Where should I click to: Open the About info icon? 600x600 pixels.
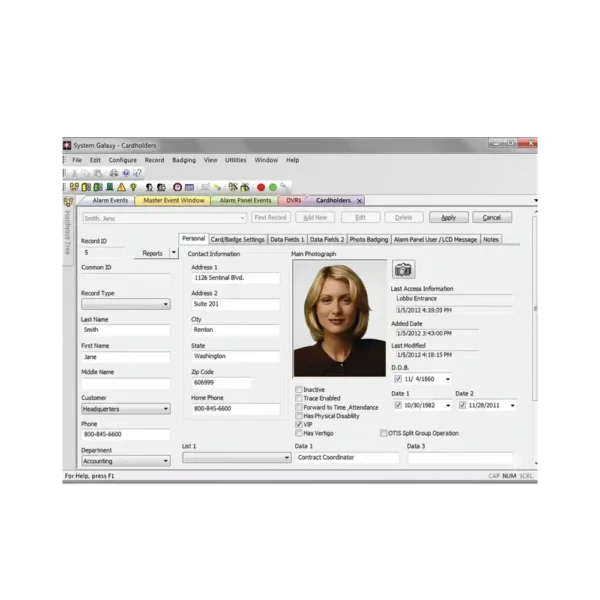(126, 173)
